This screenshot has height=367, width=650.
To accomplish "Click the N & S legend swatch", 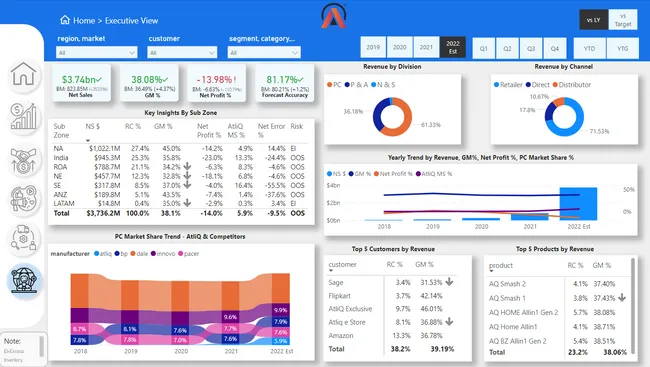I will click(374, 85).
